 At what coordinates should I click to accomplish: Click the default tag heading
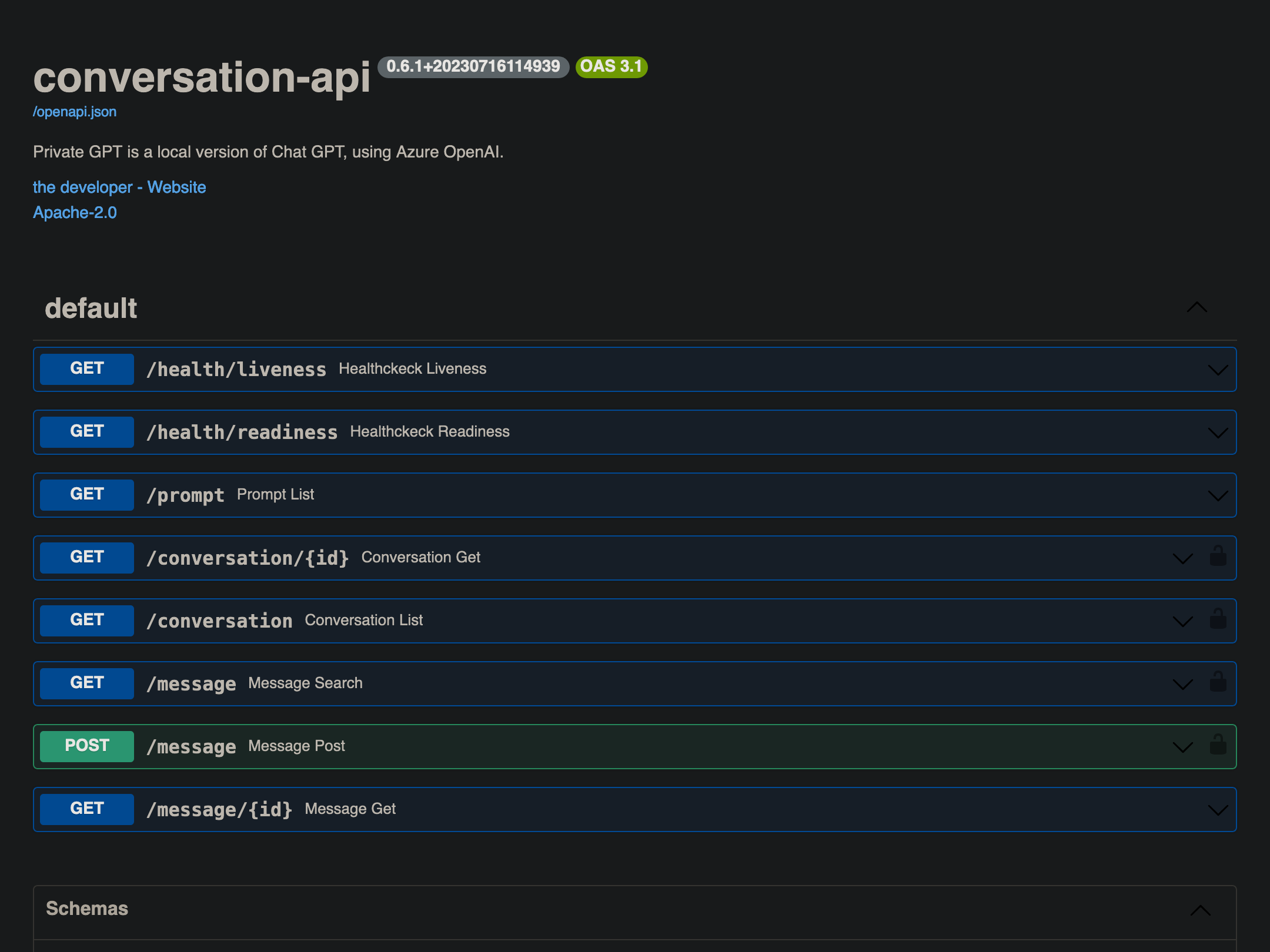click(91, 309)
